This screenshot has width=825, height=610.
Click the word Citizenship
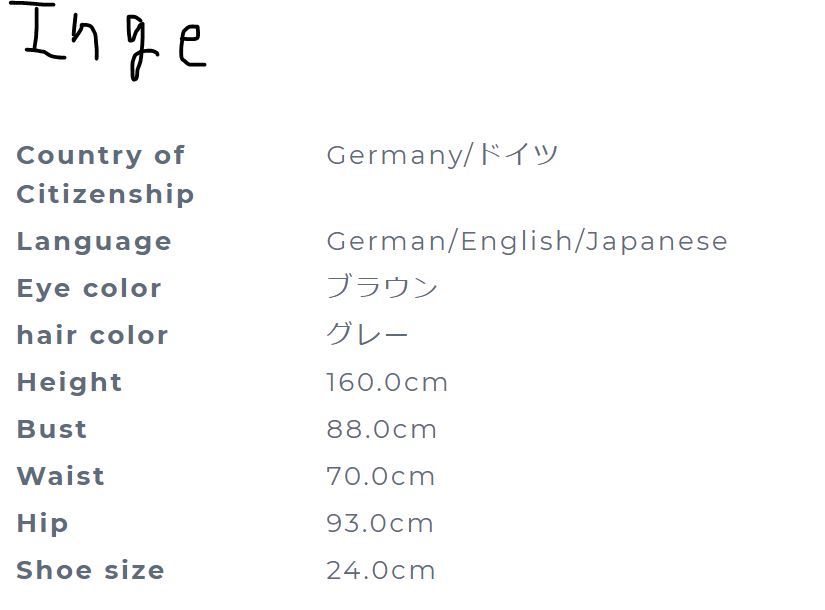tap(105, 194)
